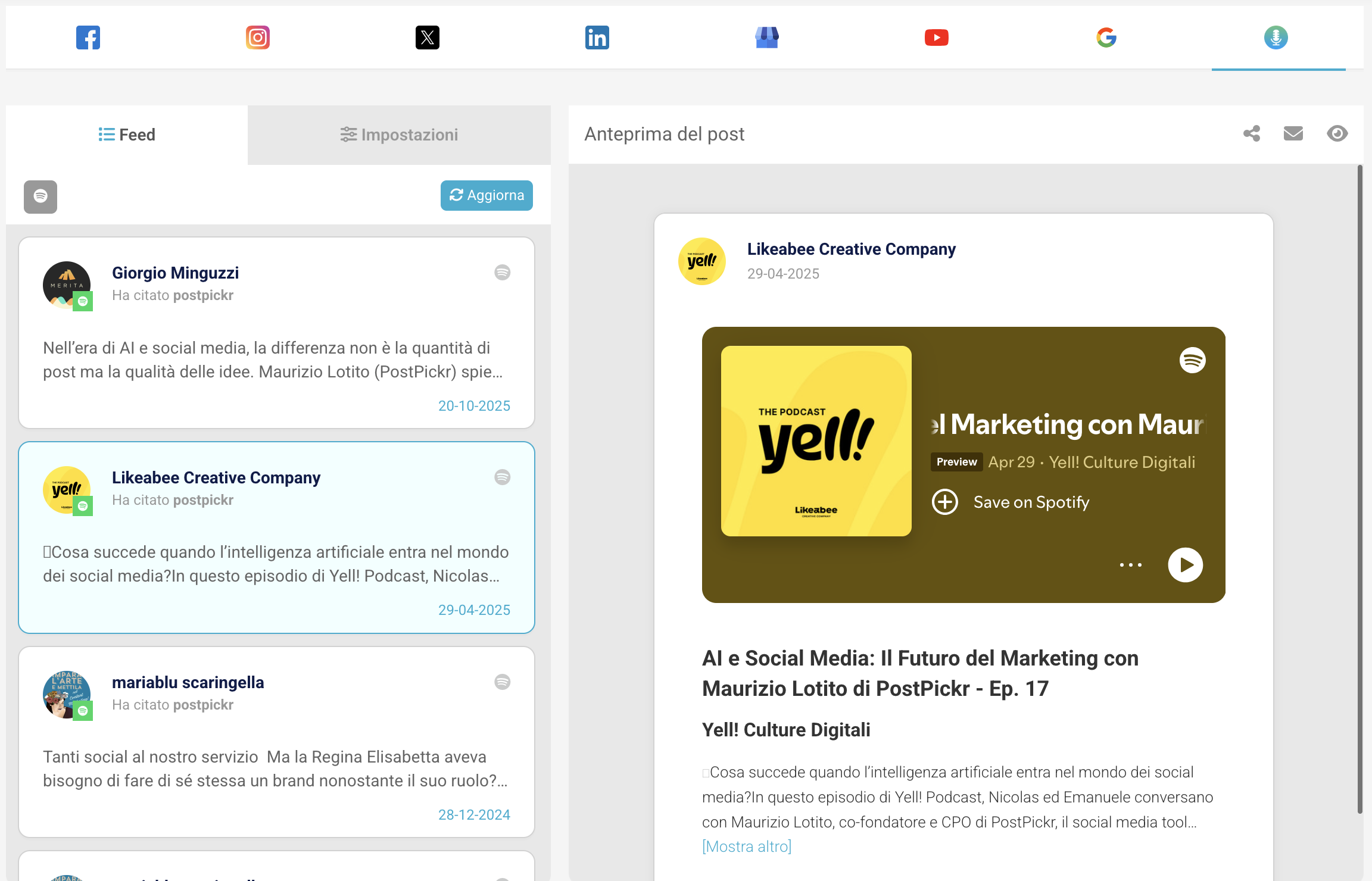Open the Facebook channel icon
Screen dimensions: 1372x881
pos(88,38)
